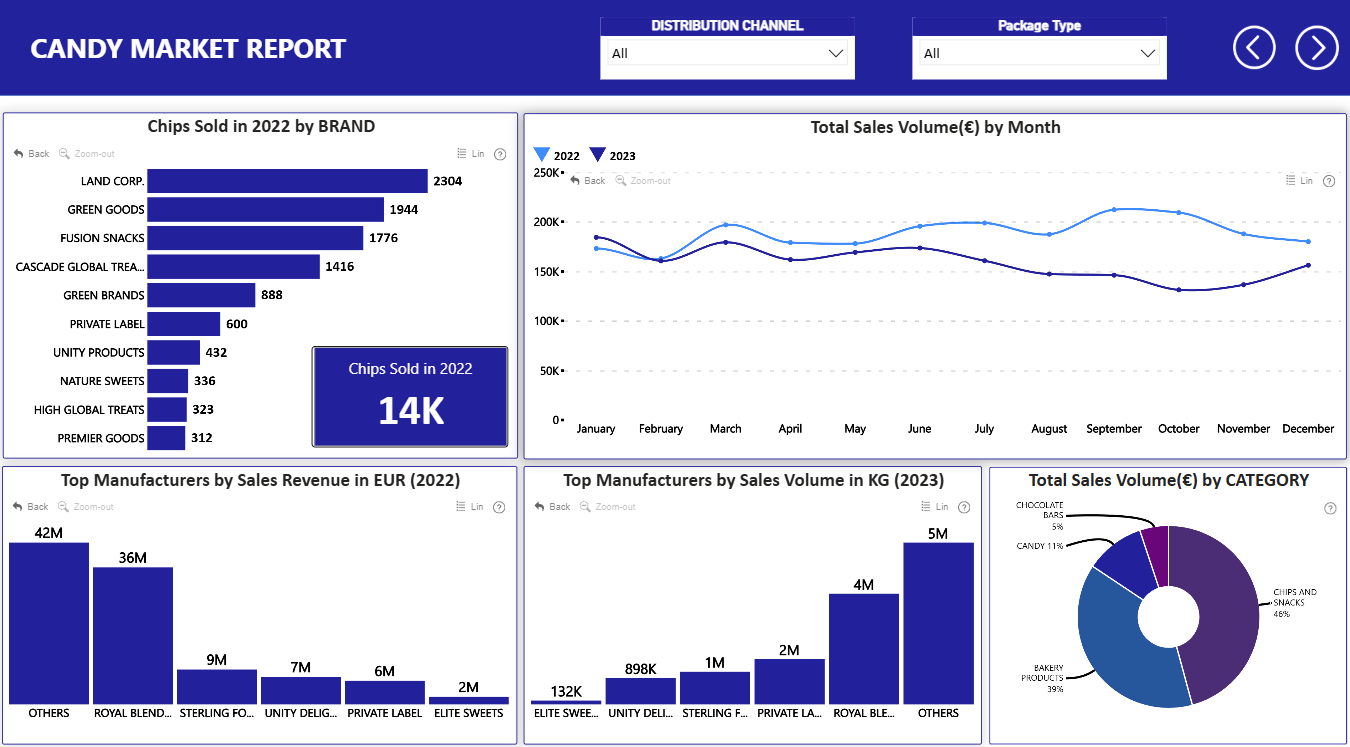Select the OTHERS 42M revenue bar
This screenshot has height=747, width=1350.
pyautogui.click(x=49, y=624)
